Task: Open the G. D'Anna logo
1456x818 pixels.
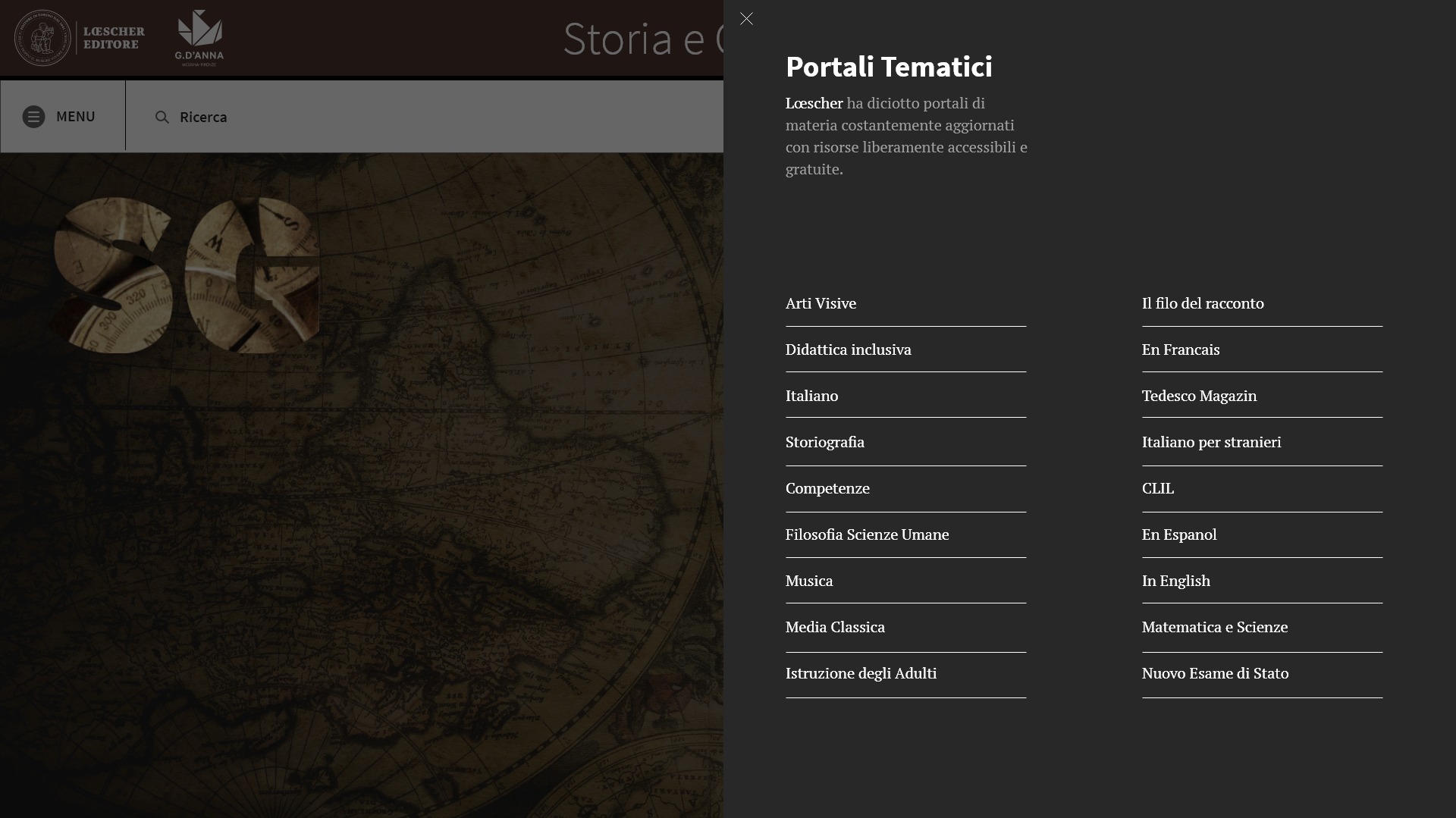Action: coord(199,38)
